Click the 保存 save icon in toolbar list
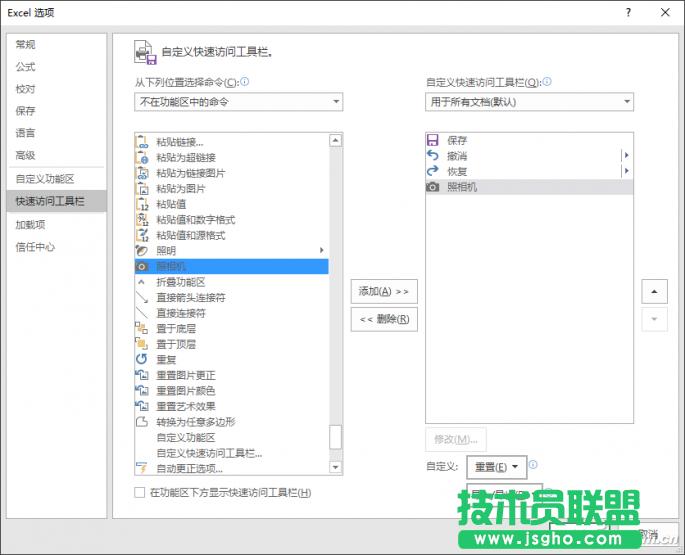The width and height of the screenshot is (685, 555). coord(432,140)
